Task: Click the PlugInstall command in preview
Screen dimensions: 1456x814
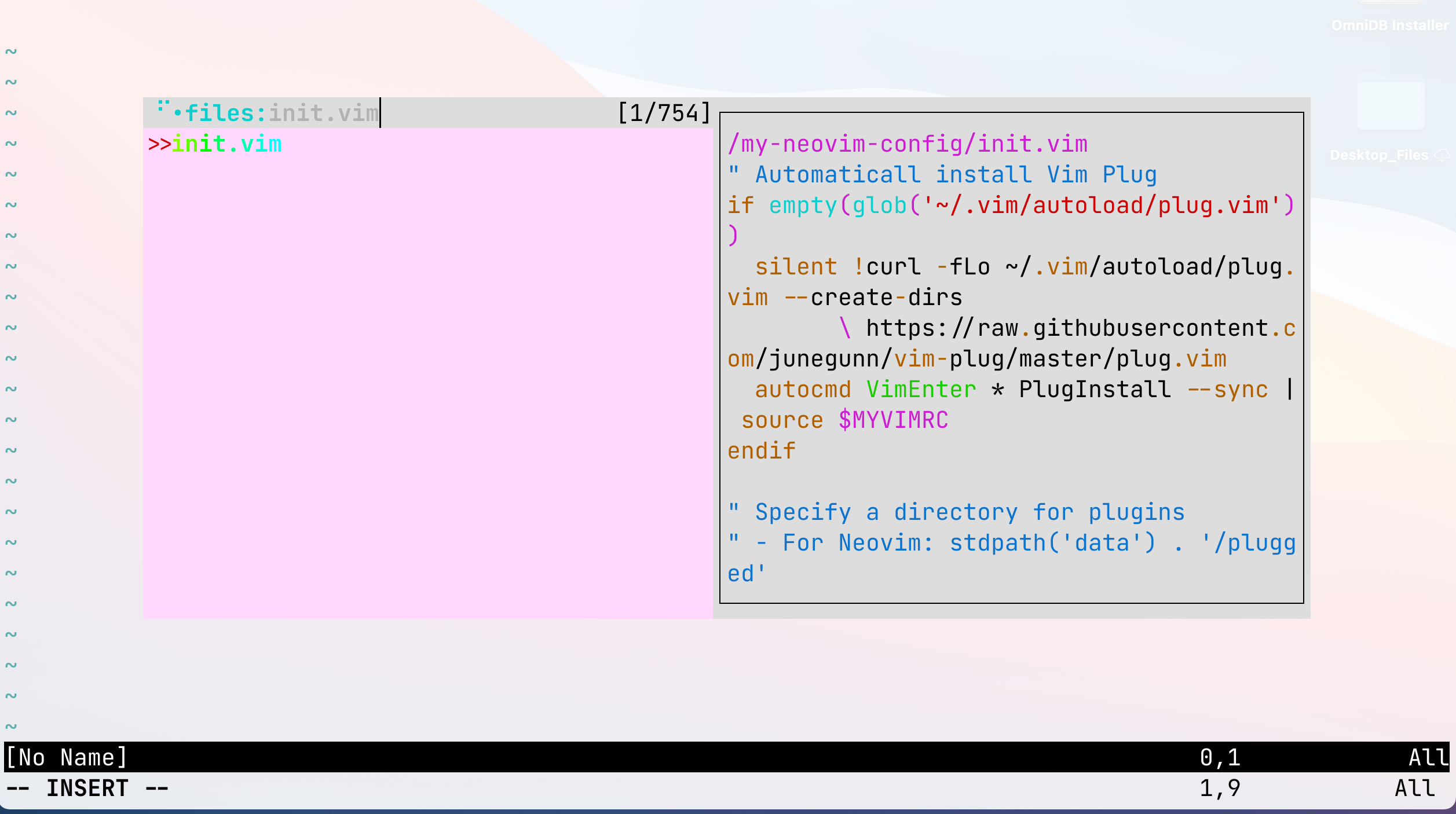Action: point(1095,389)
